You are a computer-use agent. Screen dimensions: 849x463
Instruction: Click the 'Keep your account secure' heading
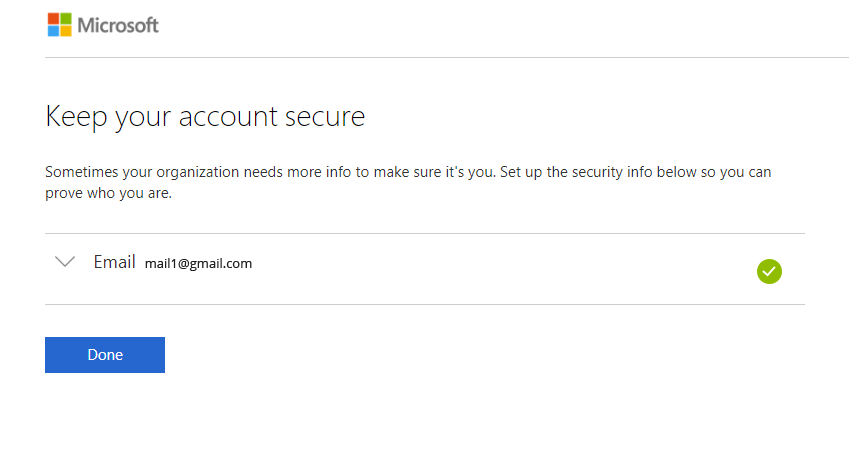205,117
